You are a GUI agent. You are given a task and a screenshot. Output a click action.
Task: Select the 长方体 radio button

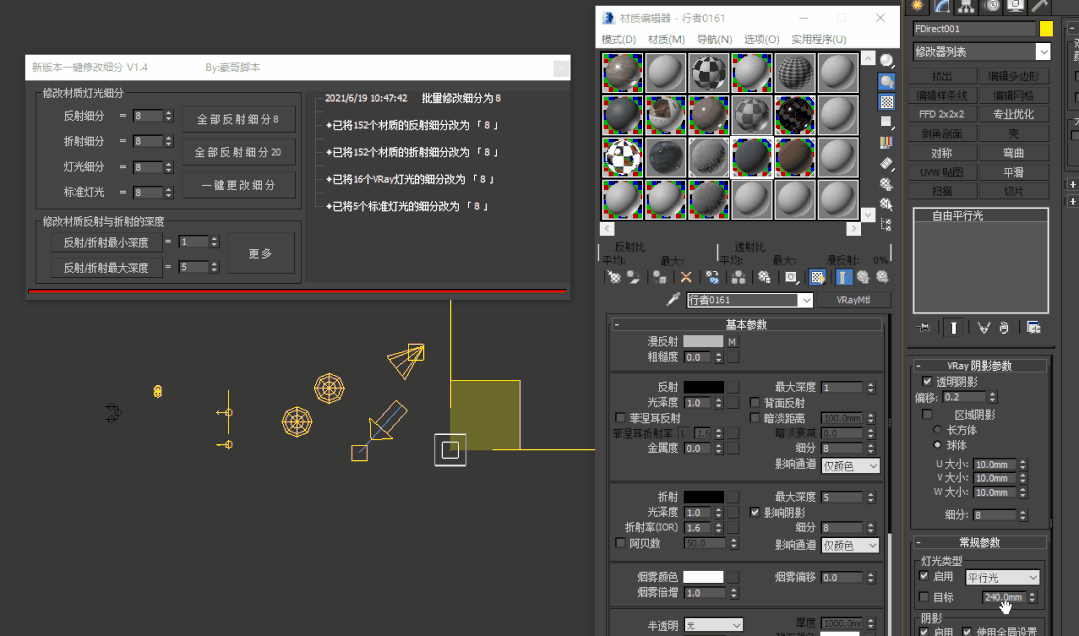click(x=937, y=430)
